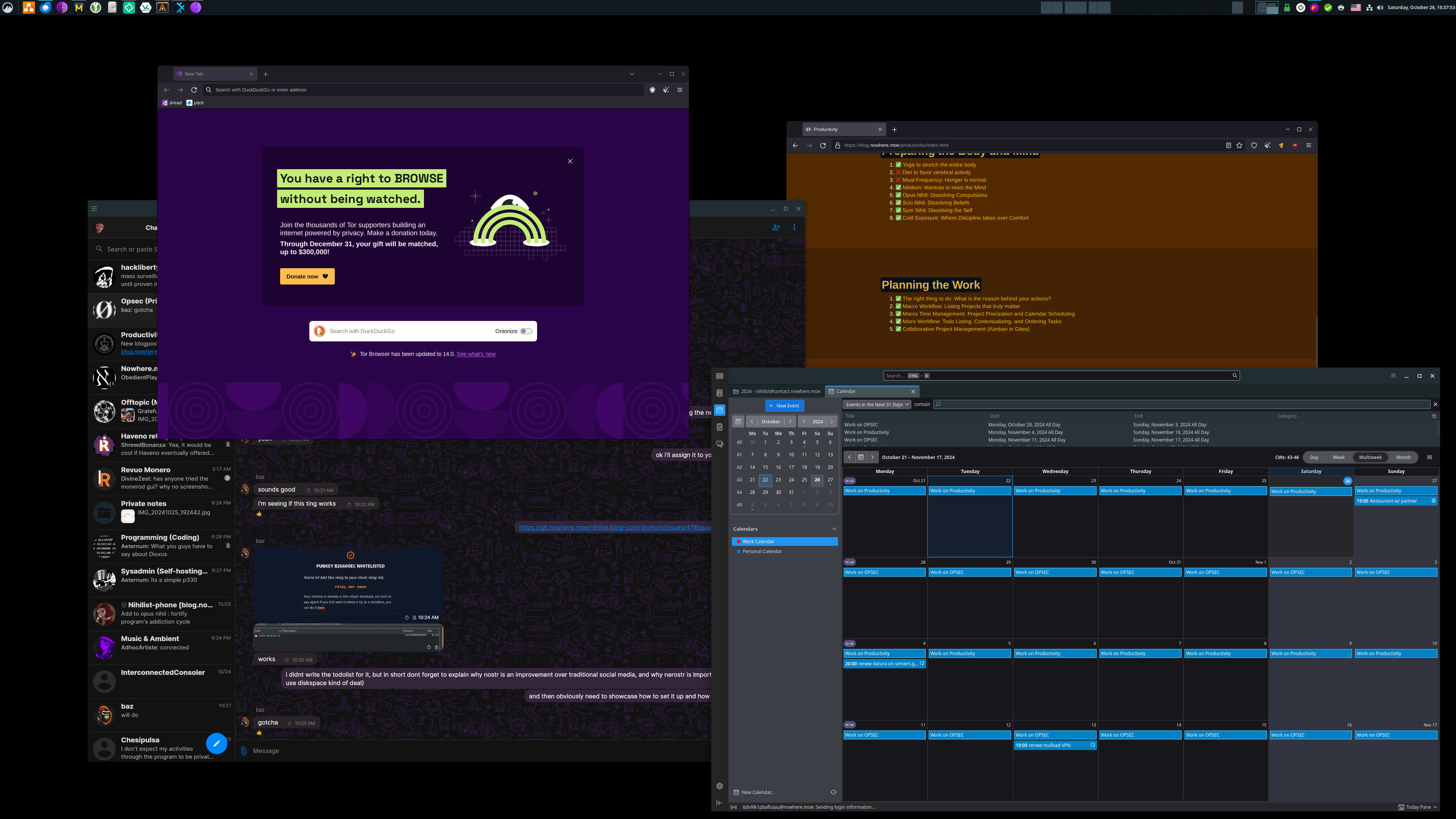Jump to today in the mini-month calendar

click(738, 422)
